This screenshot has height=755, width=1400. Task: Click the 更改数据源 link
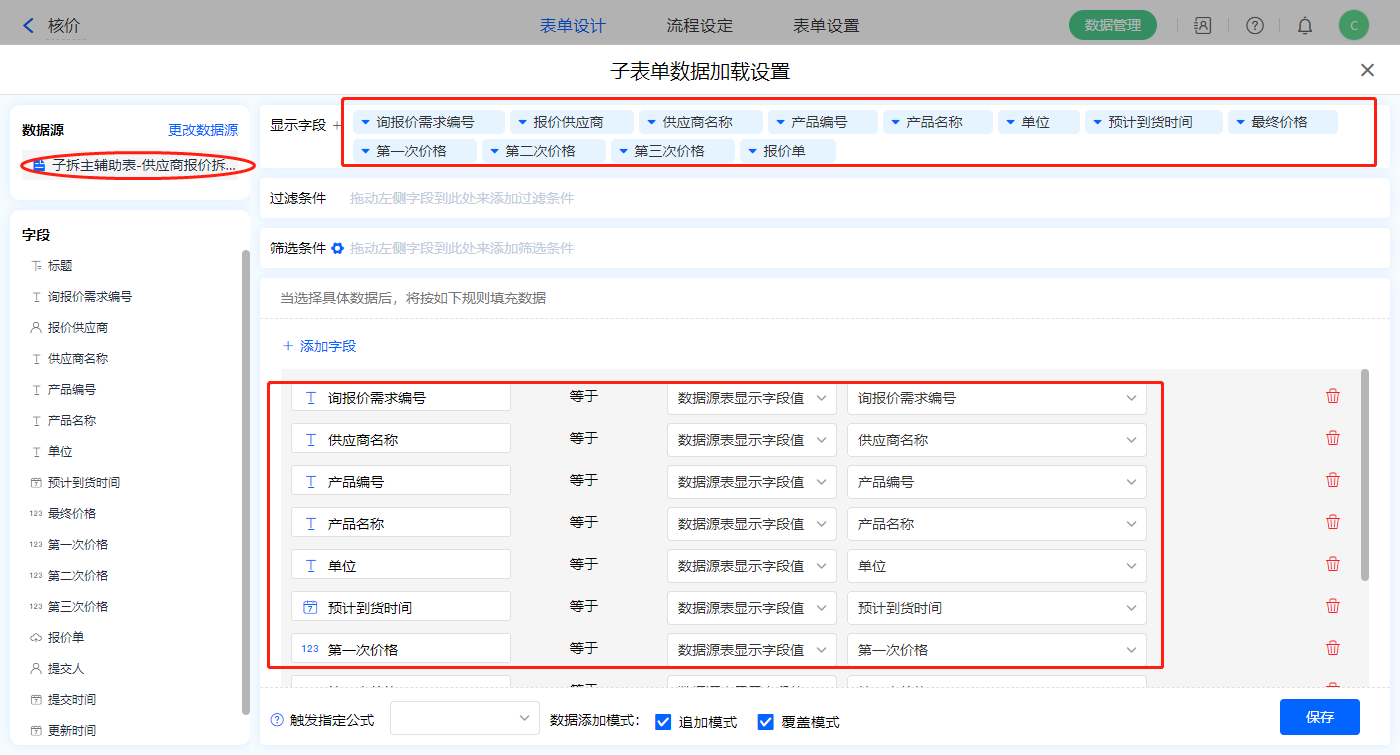pyautogui.click(x=203, y=130)
